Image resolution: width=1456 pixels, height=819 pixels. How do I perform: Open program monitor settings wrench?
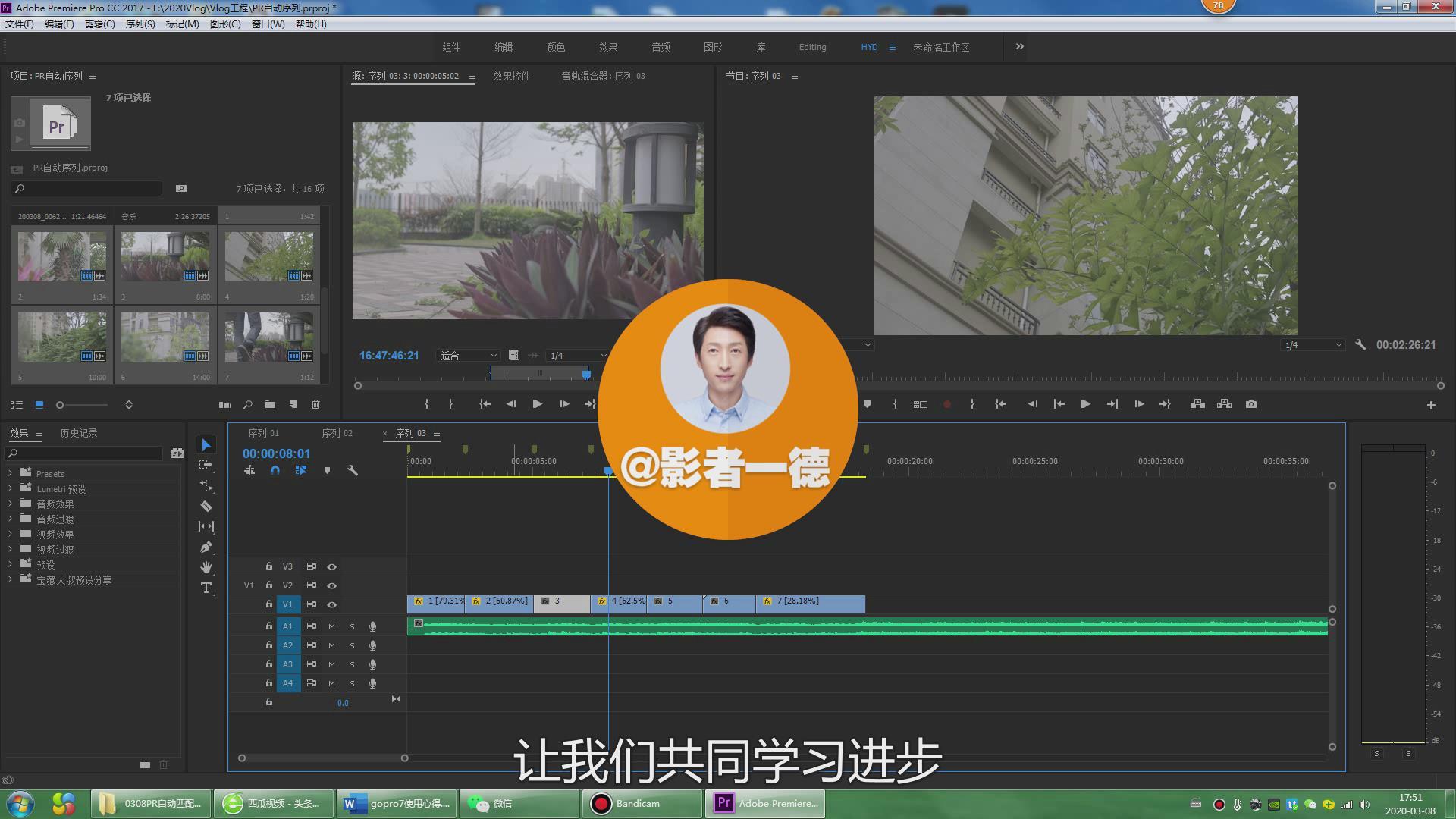point(1360,344)
